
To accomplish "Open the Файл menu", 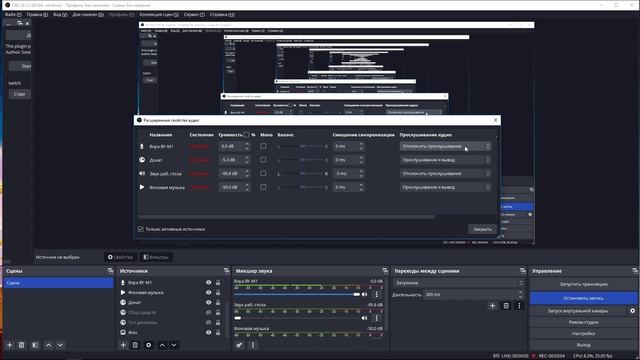I will (13, 15).
